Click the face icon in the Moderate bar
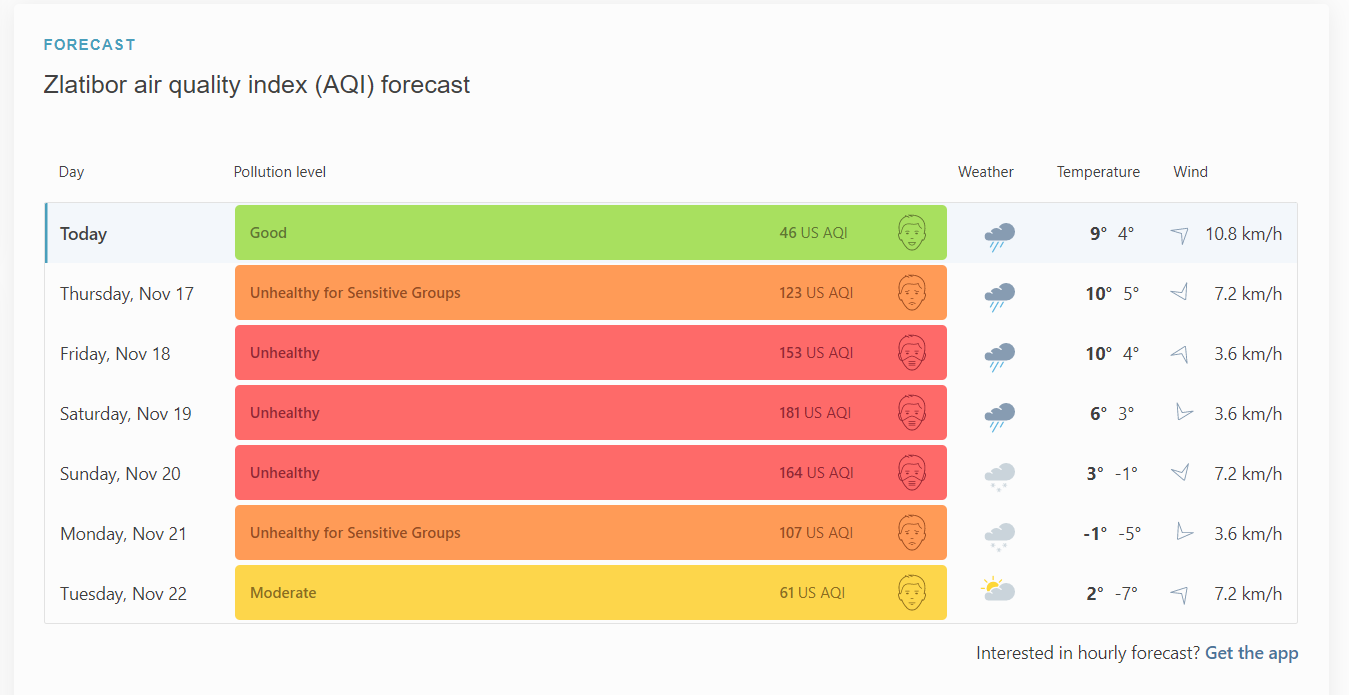Screen dimensions: 1349x695 point(911,593)
